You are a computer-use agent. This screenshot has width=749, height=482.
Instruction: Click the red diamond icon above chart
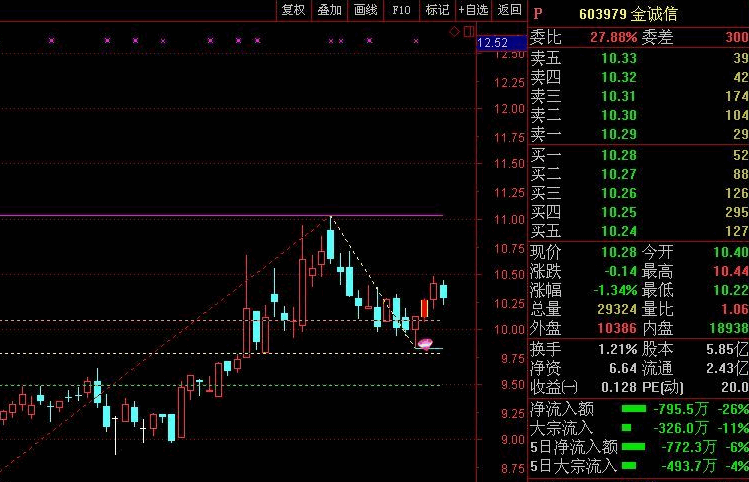tap(455, 32)
